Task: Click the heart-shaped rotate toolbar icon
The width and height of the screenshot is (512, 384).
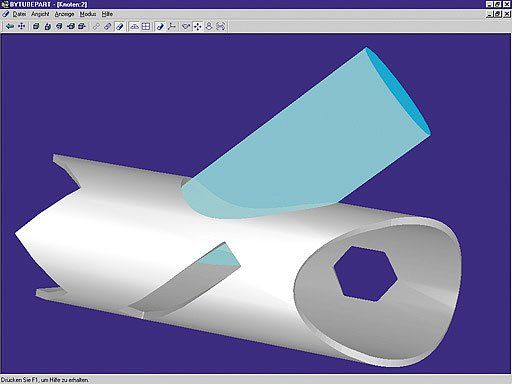Action: click(x=186, y=26)
